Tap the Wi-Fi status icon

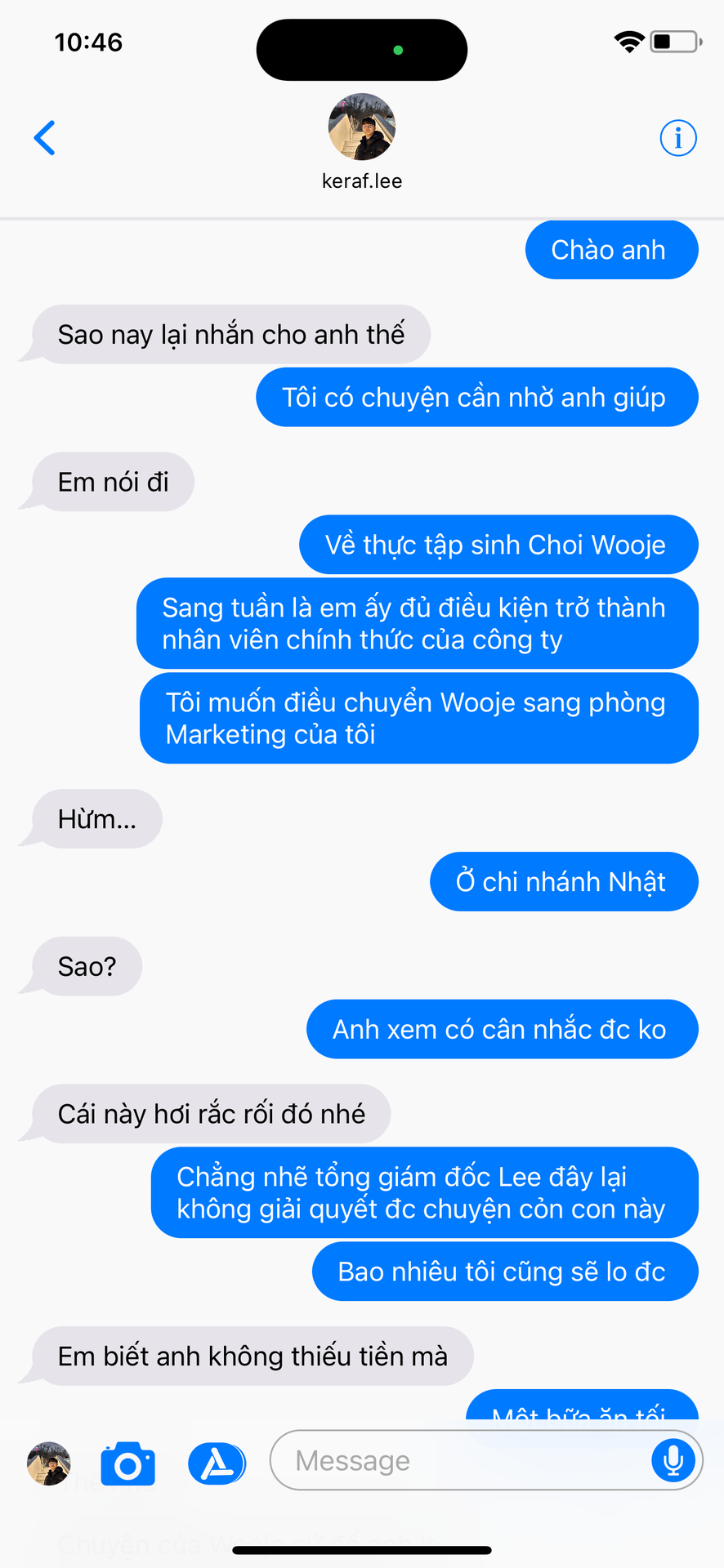629,42
